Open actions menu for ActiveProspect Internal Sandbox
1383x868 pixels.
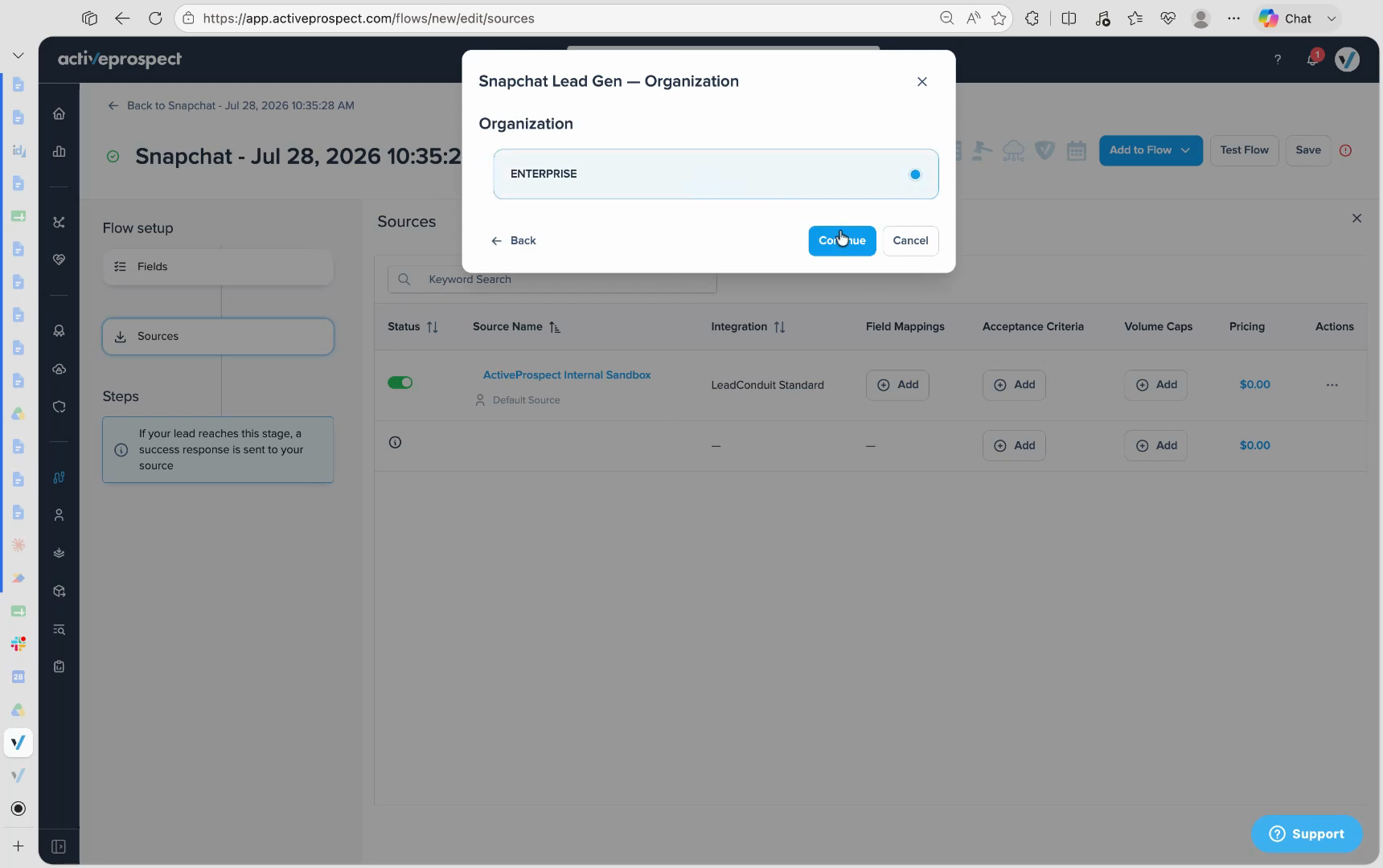(x=1332, y=385)
